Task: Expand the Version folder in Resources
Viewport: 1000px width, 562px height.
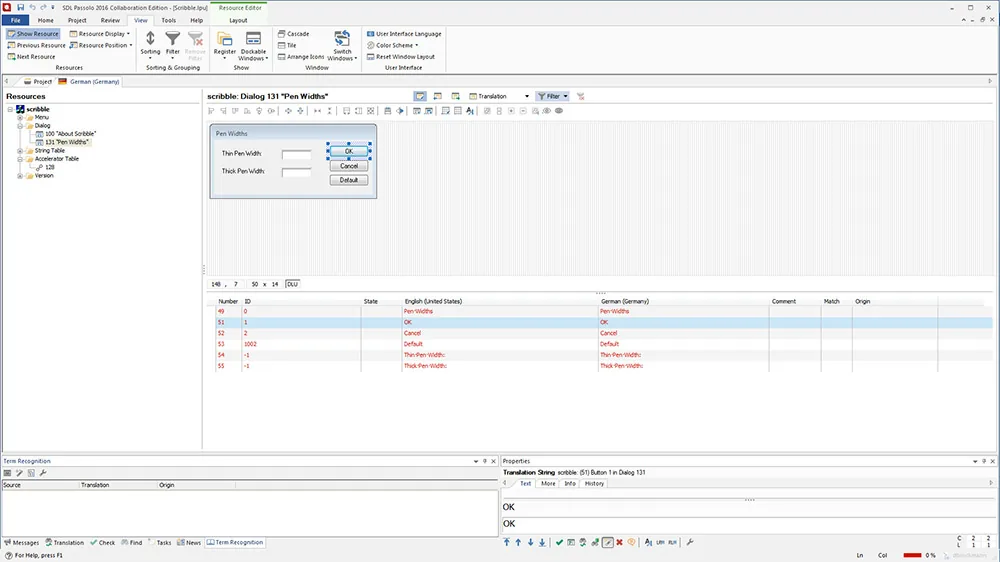Action: click(20, 175)
